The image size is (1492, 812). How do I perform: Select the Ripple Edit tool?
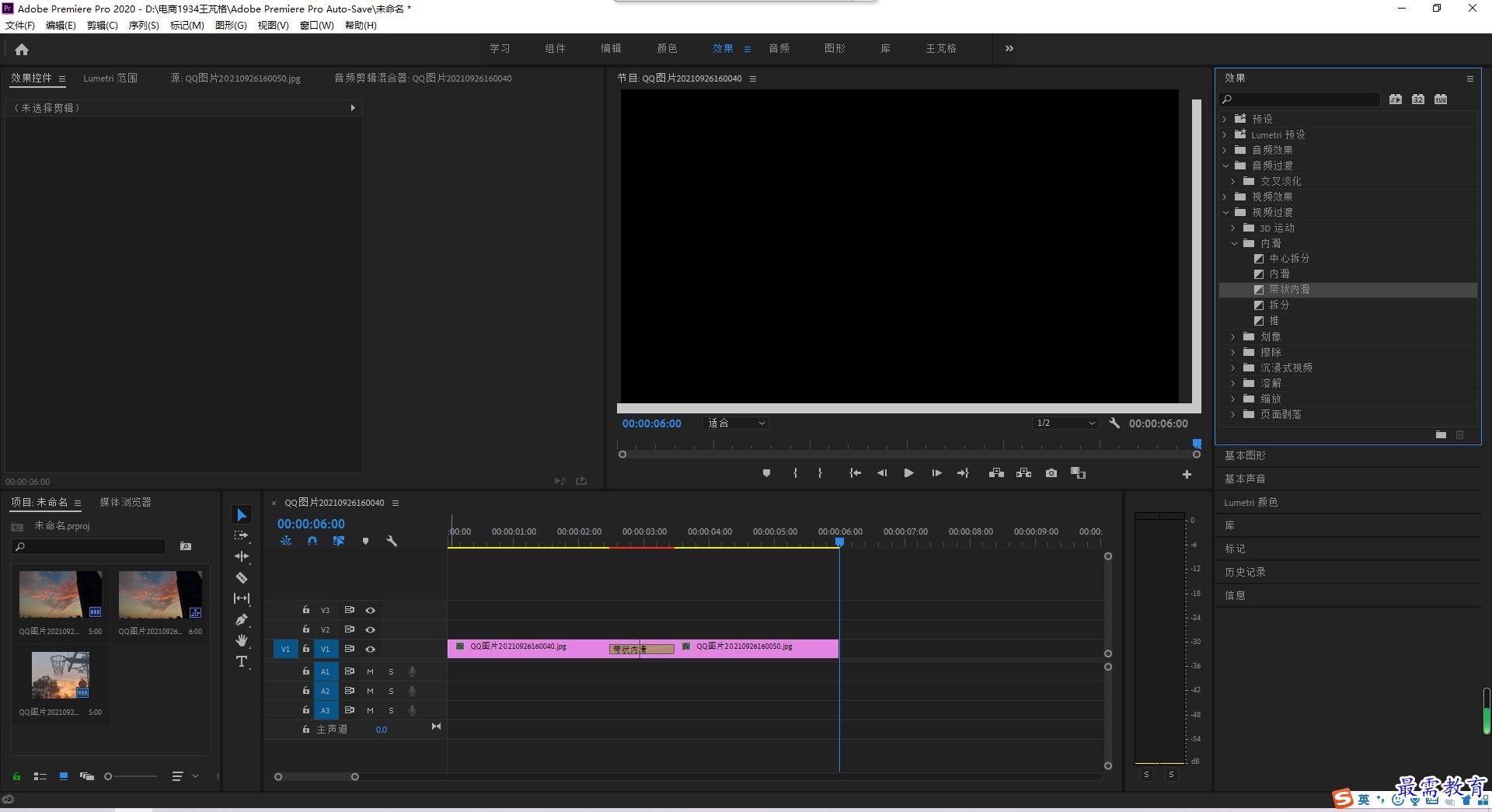point(242,556)
